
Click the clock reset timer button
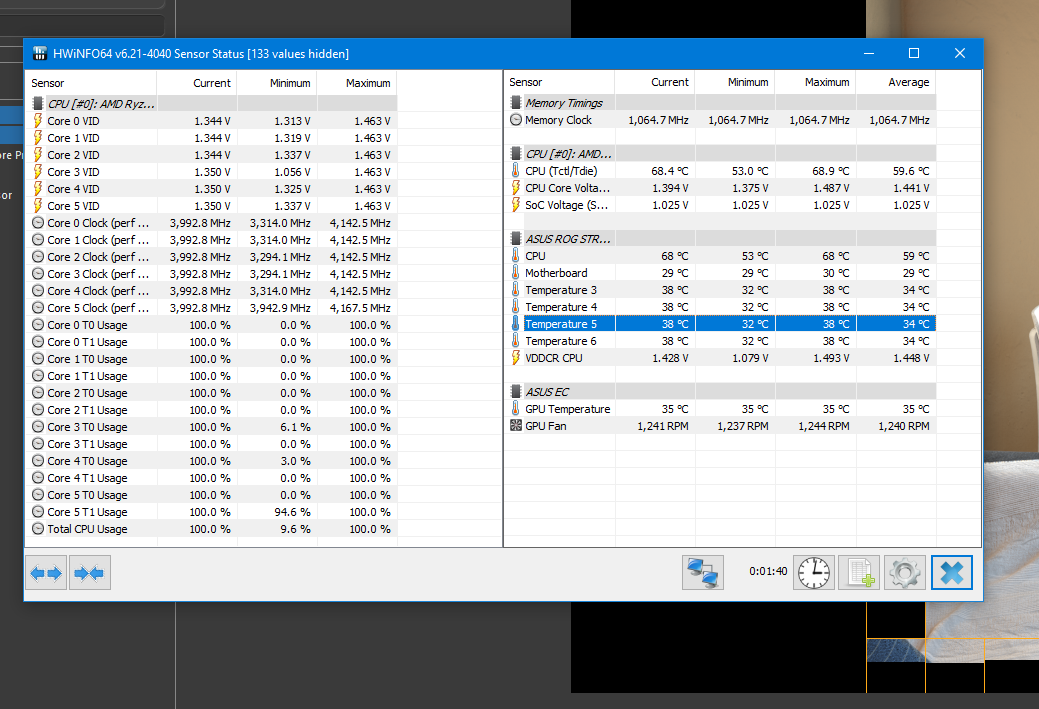pos(814,573)
